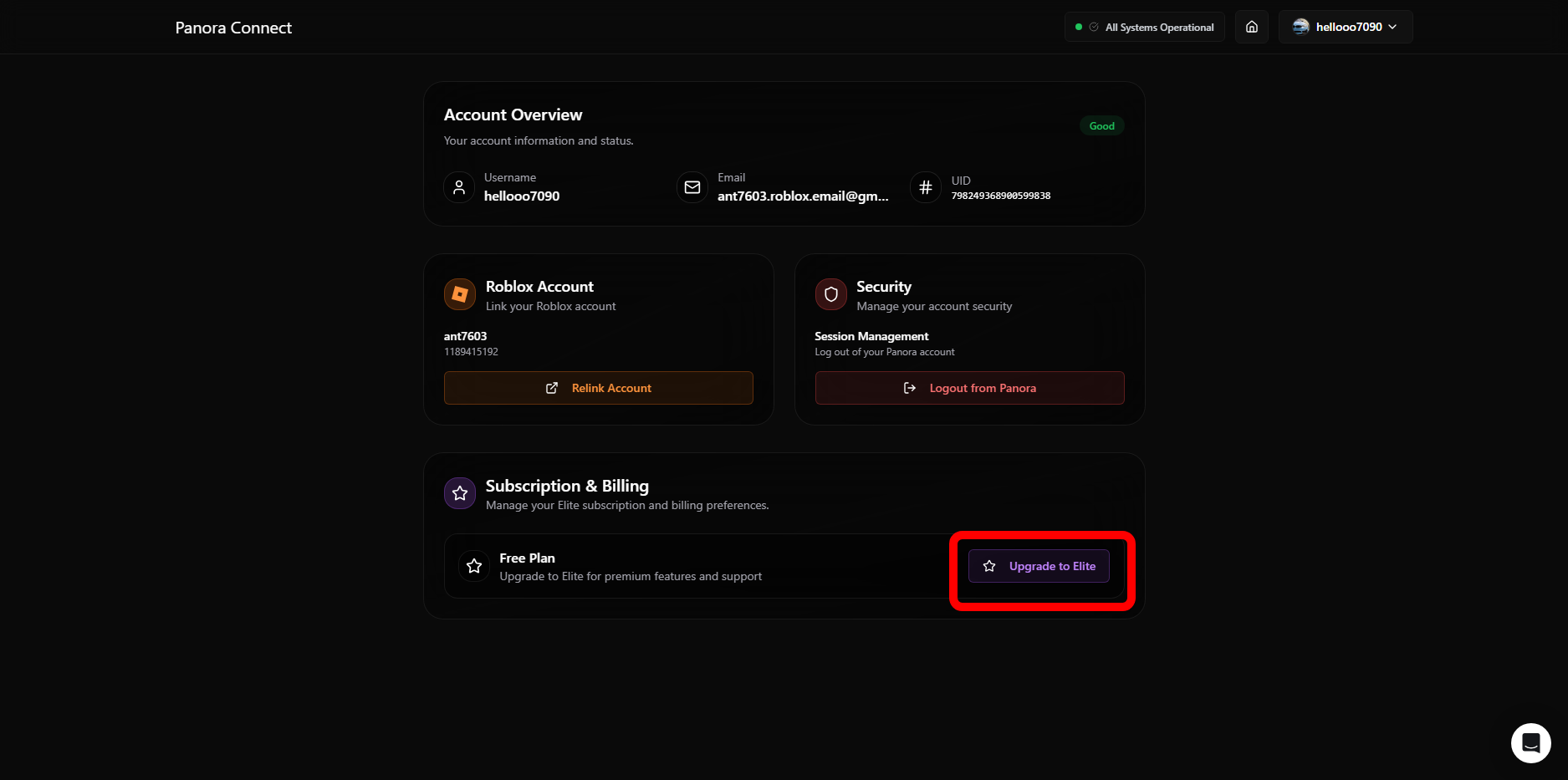Open the hellooo7090 account dropdown
The width and height of the screenshot is (1568, 780).
[x=1345, y=27]
